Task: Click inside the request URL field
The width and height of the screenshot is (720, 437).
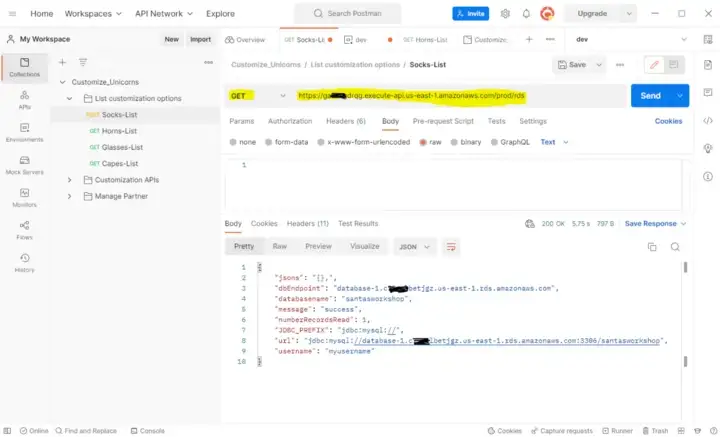Action: (x=459, y=96)
